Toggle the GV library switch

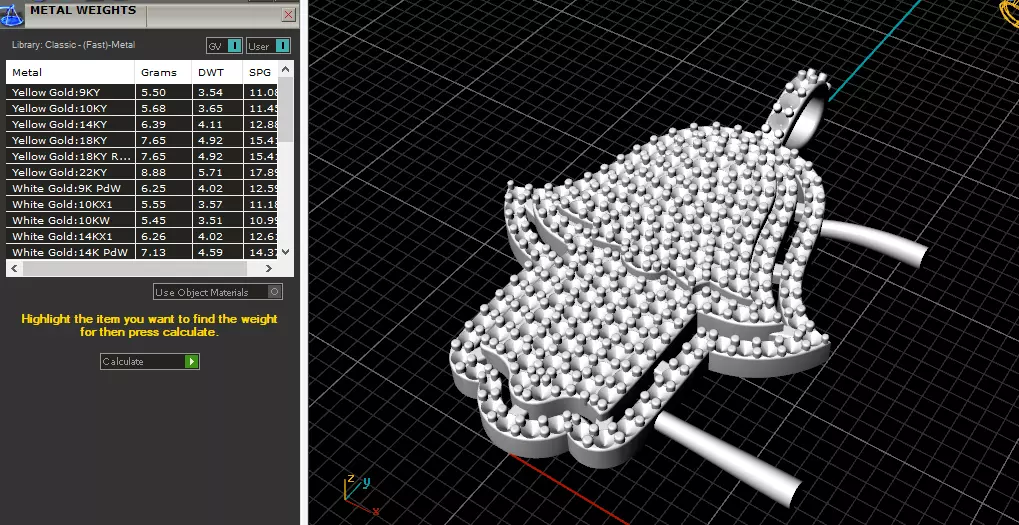point(224,46)
